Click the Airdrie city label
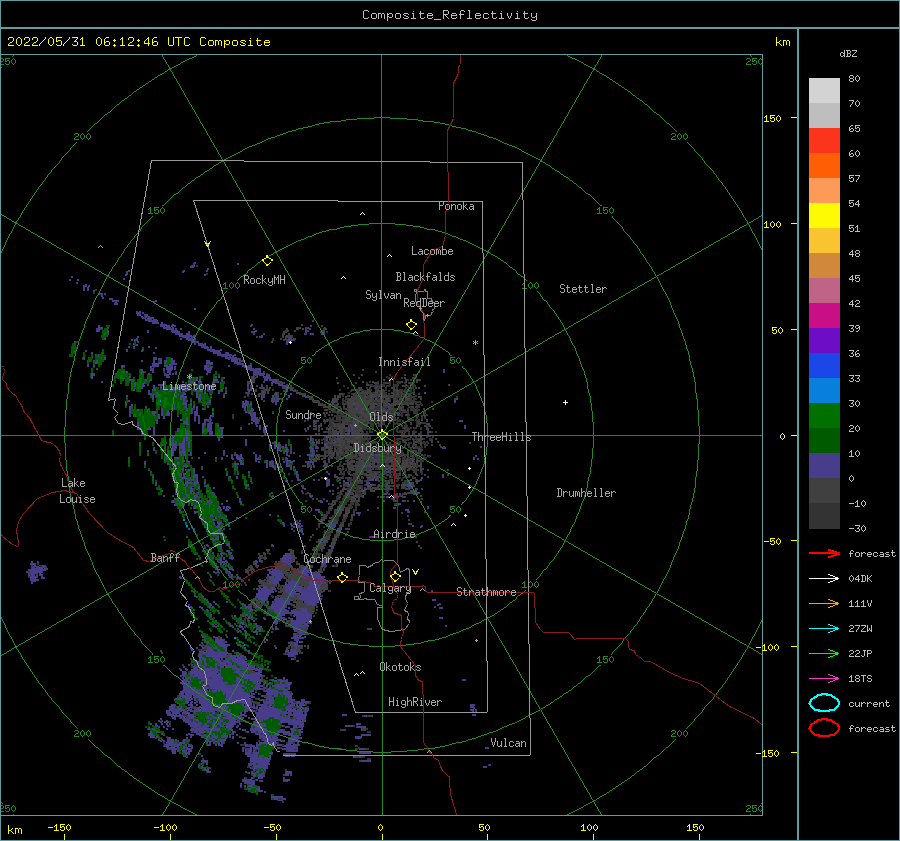This screenshot has height=841, width=900. pos(394,534)
